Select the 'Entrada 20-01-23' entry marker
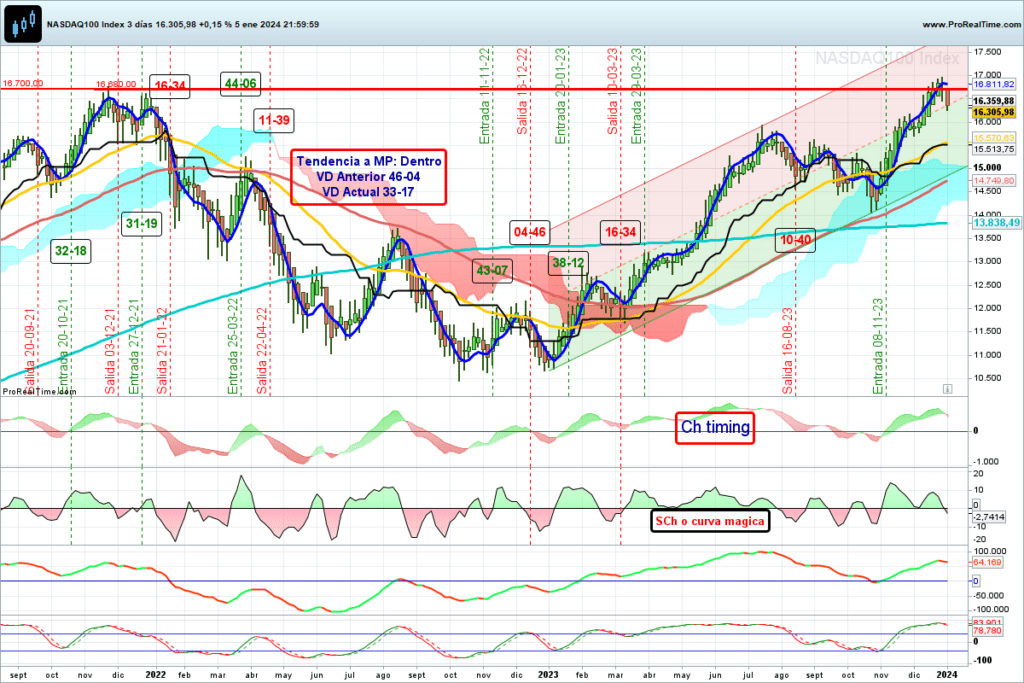 pos(560,96)
